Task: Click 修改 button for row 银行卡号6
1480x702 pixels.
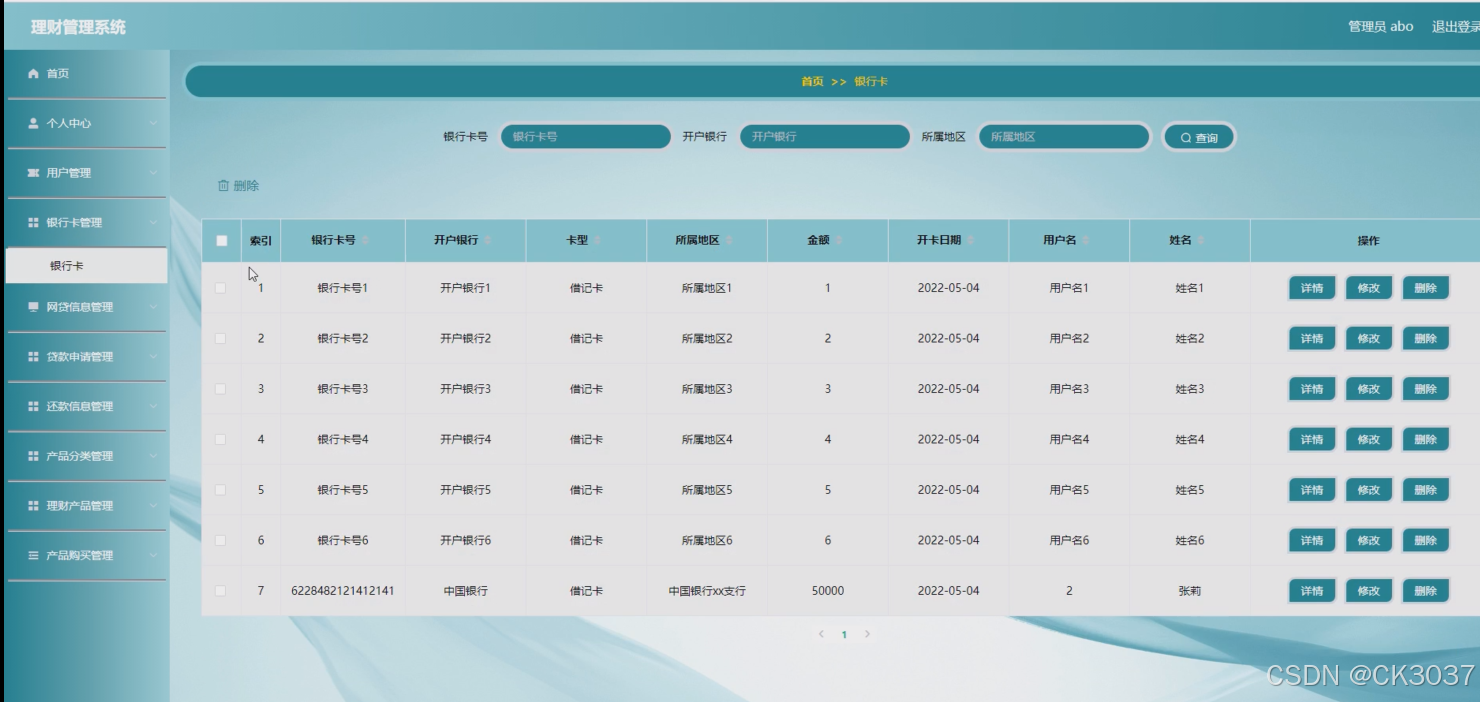Action: click(x=1369, y=540)
